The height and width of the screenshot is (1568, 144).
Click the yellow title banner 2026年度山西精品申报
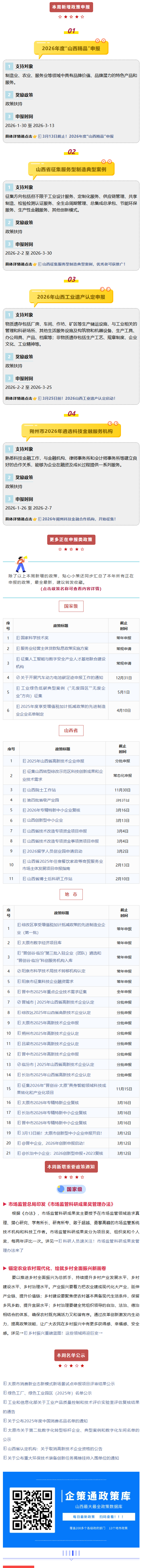tap(72, 48)
